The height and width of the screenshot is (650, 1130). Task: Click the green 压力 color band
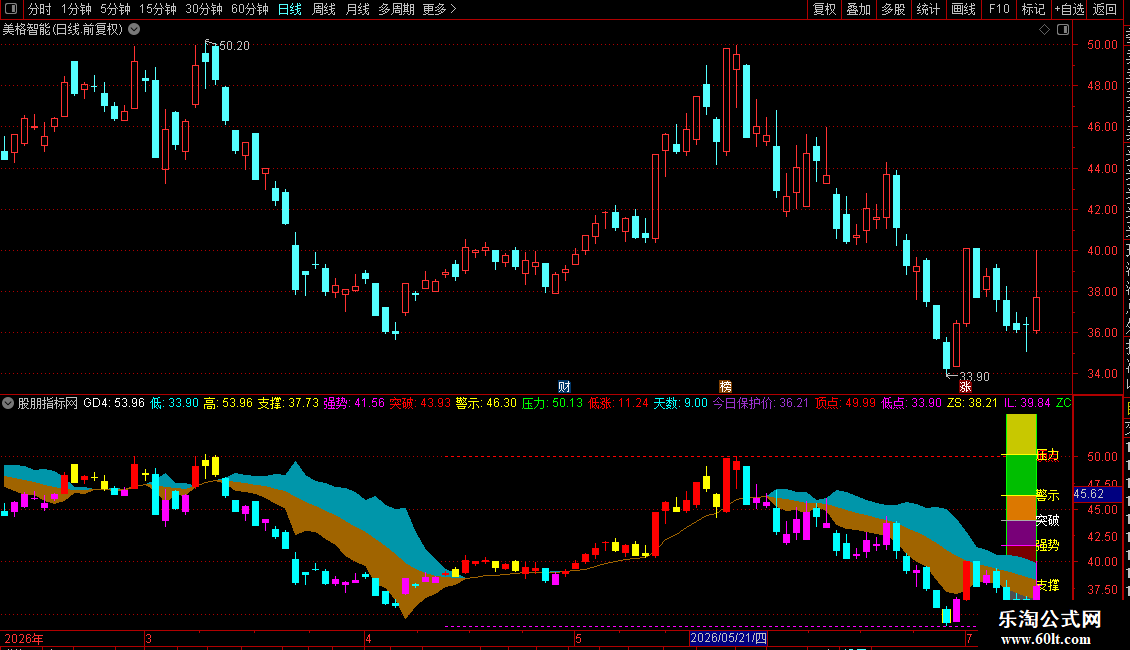coord(1020,475)
